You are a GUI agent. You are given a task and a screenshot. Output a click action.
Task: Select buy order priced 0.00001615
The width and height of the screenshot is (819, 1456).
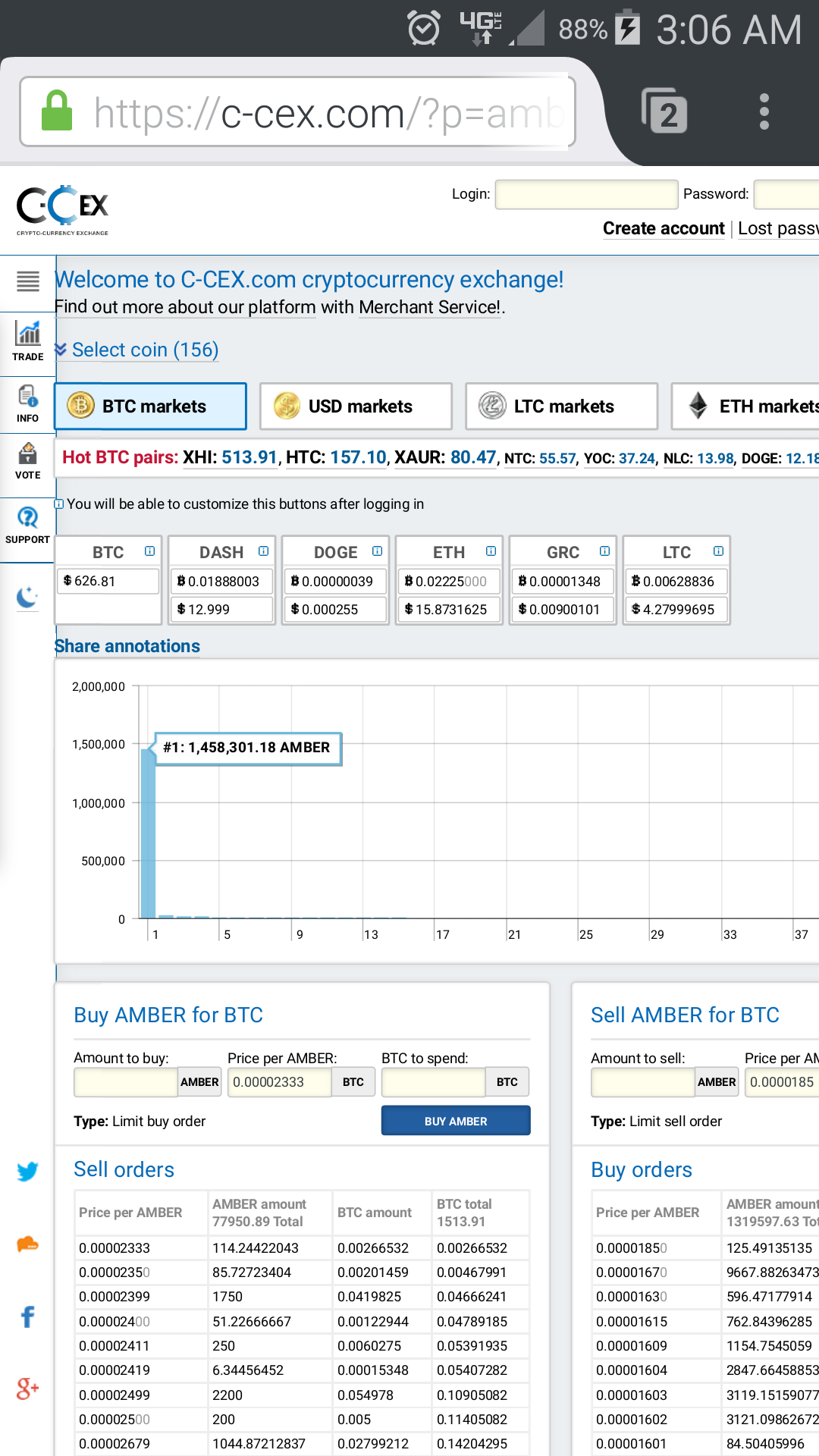705,1321
